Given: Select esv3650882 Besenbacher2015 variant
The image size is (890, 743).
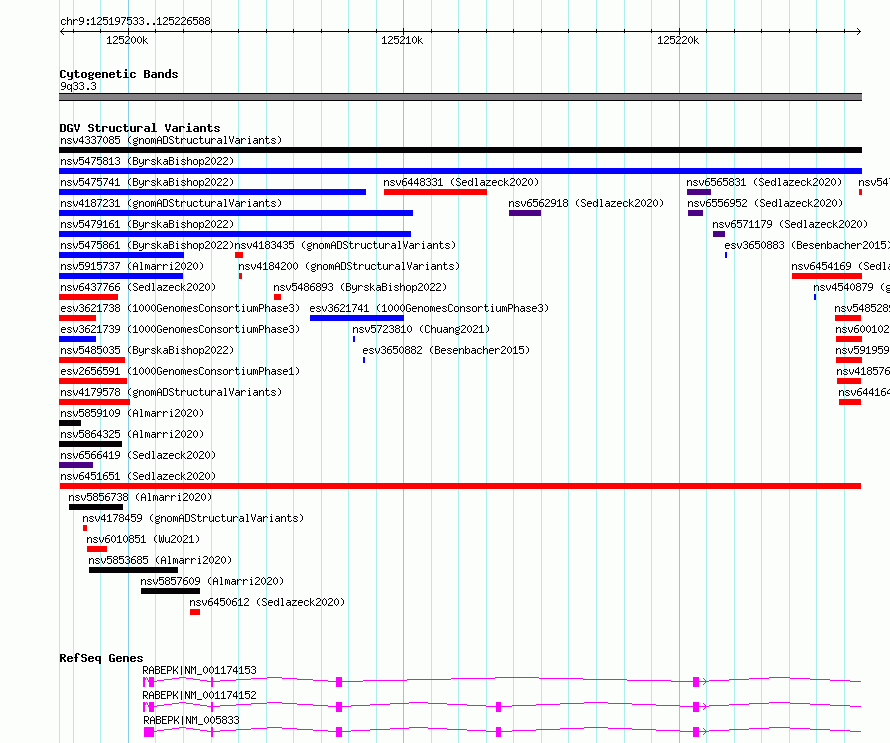Looking at the screenshot, I should tap(446, 350).
